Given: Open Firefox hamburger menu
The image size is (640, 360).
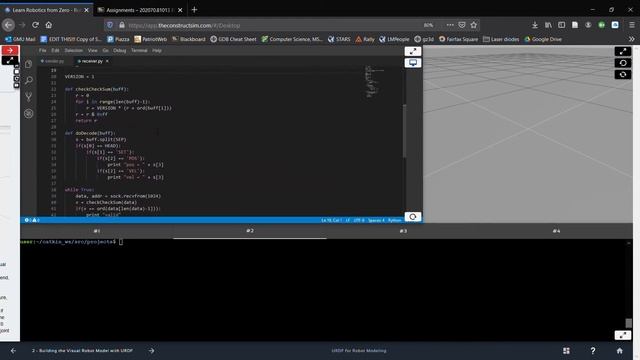Looking at the screenshot, I should coord(632,25).
